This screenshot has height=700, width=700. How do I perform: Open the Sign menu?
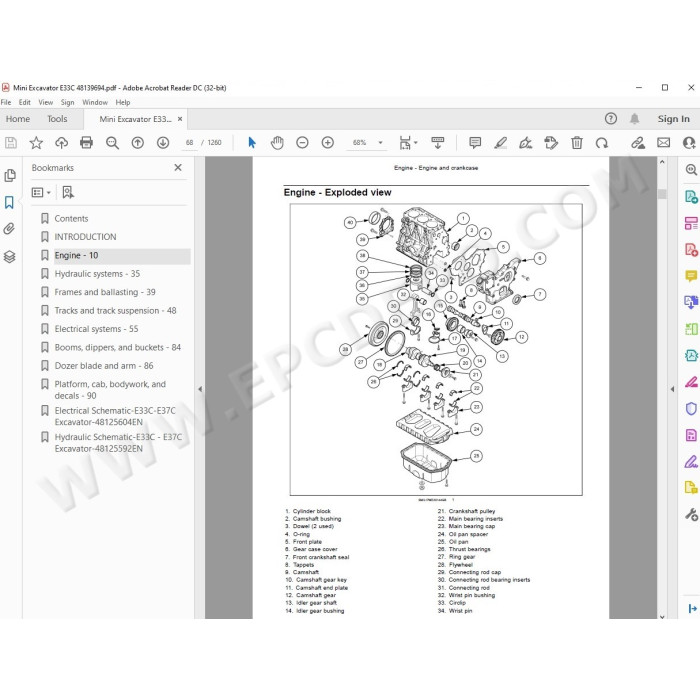67,102
